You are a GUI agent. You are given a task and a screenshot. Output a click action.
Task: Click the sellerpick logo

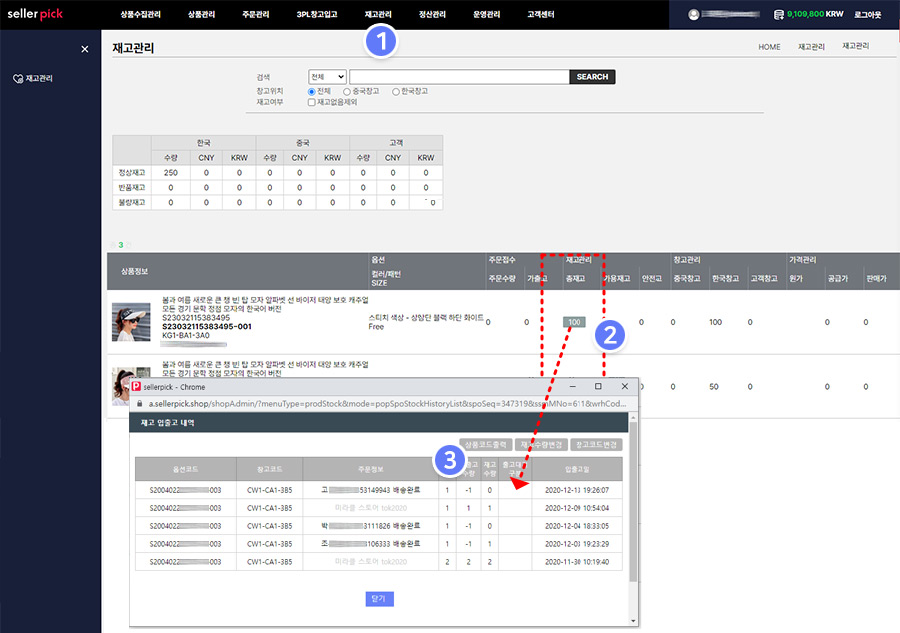(x=35, y=14)
